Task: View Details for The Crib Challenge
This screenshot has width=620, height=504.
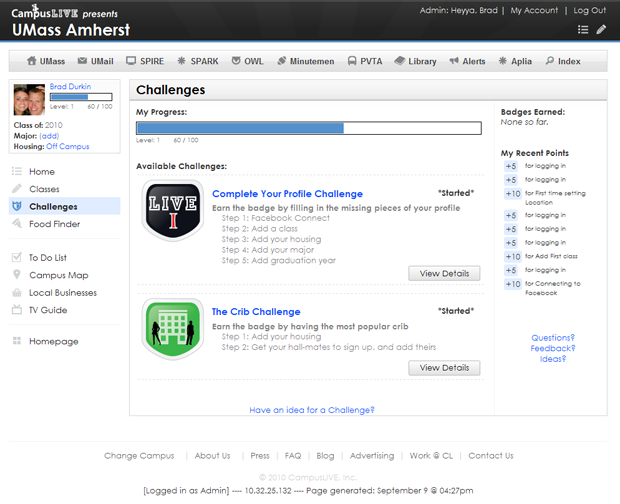Action: click(x=444, y=368)
